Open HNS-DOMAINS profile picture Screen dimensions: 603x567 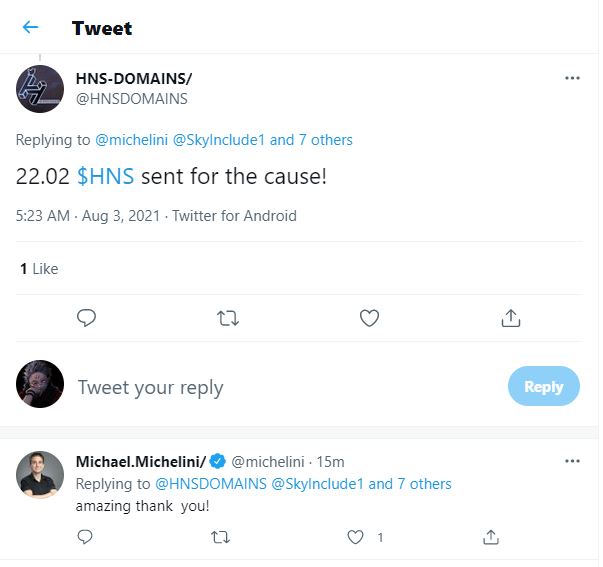[40, 89]
